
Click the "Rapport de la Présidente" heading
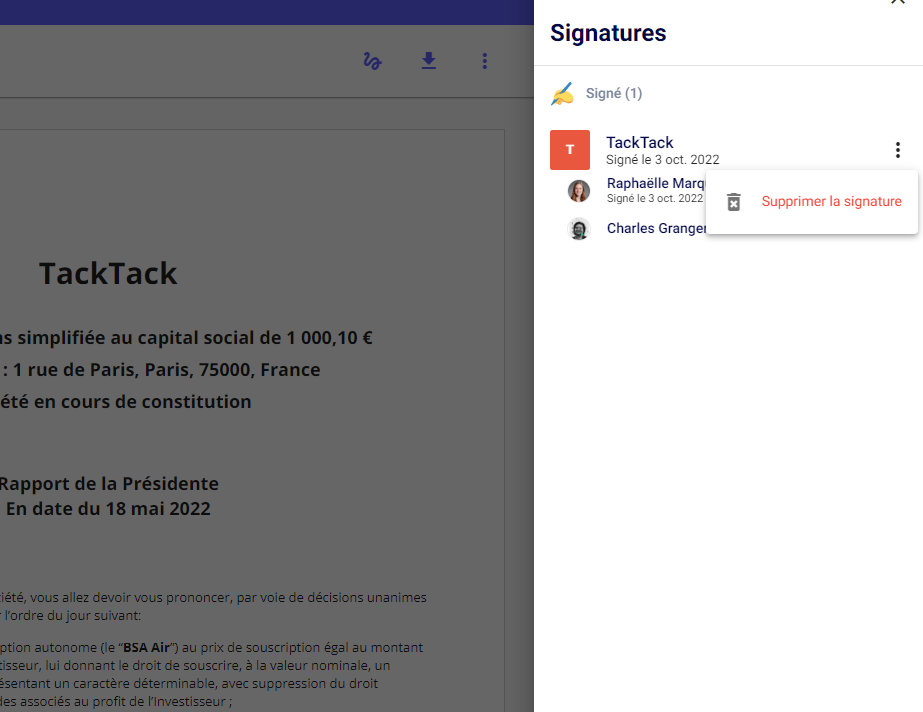click(108, 484)
